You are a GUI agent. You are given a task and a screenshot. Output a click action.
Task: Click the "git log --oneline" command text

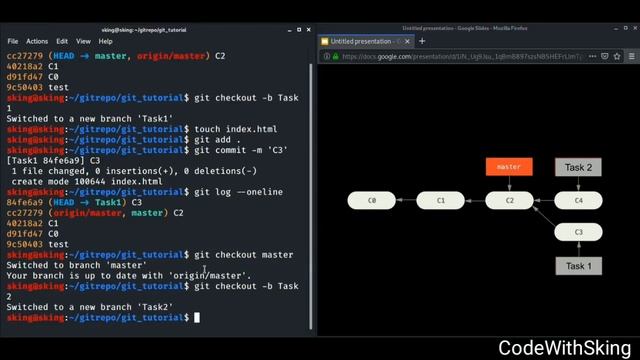point(238,192)
